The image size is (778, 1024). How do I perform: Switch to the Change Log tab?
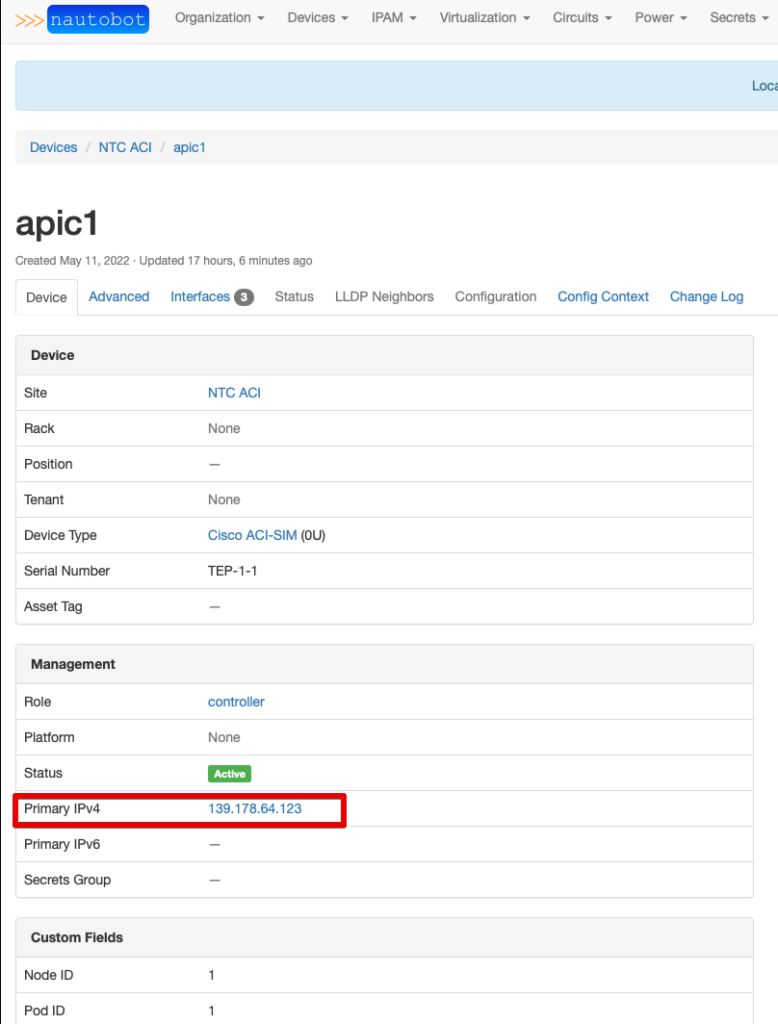point(706,296)
